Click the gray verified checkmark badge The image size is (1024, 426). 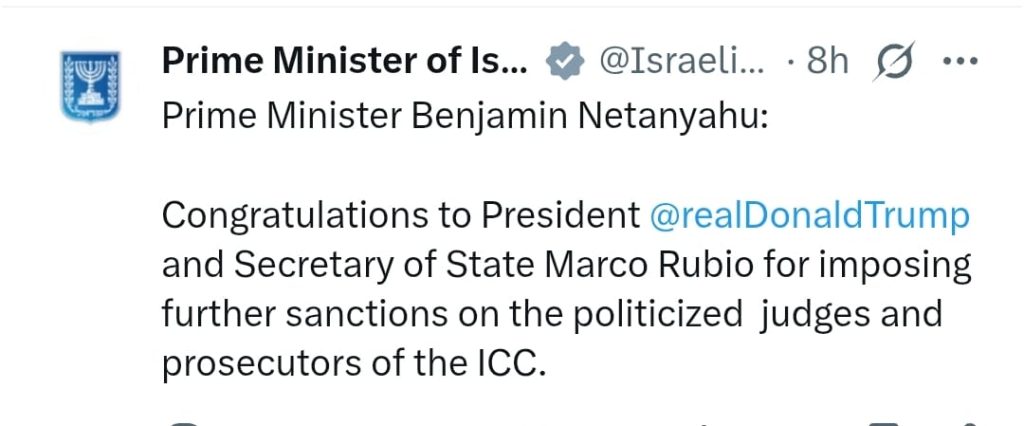click(565, 61)
